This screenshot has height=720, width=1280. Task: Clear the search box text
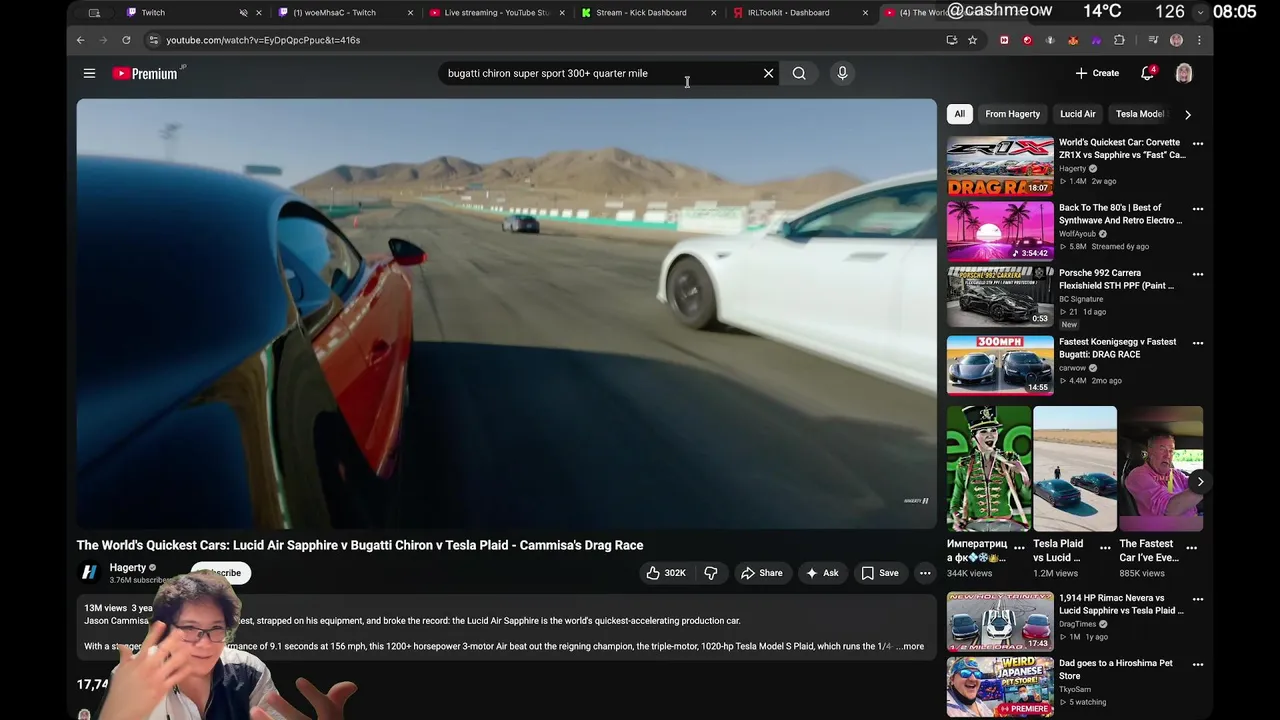768,73
